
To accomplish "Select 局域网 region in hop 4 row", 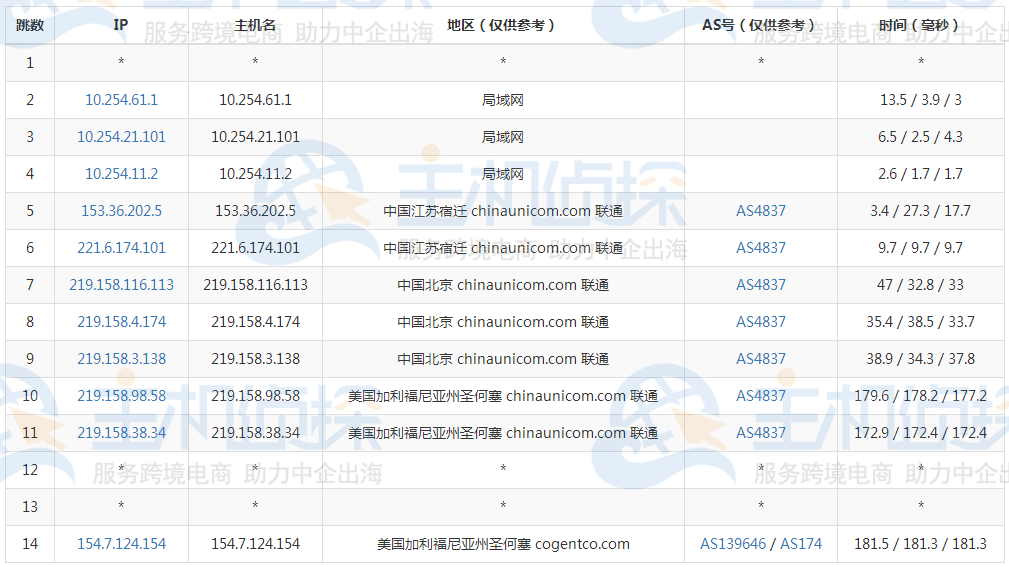I will coord(503,174).
